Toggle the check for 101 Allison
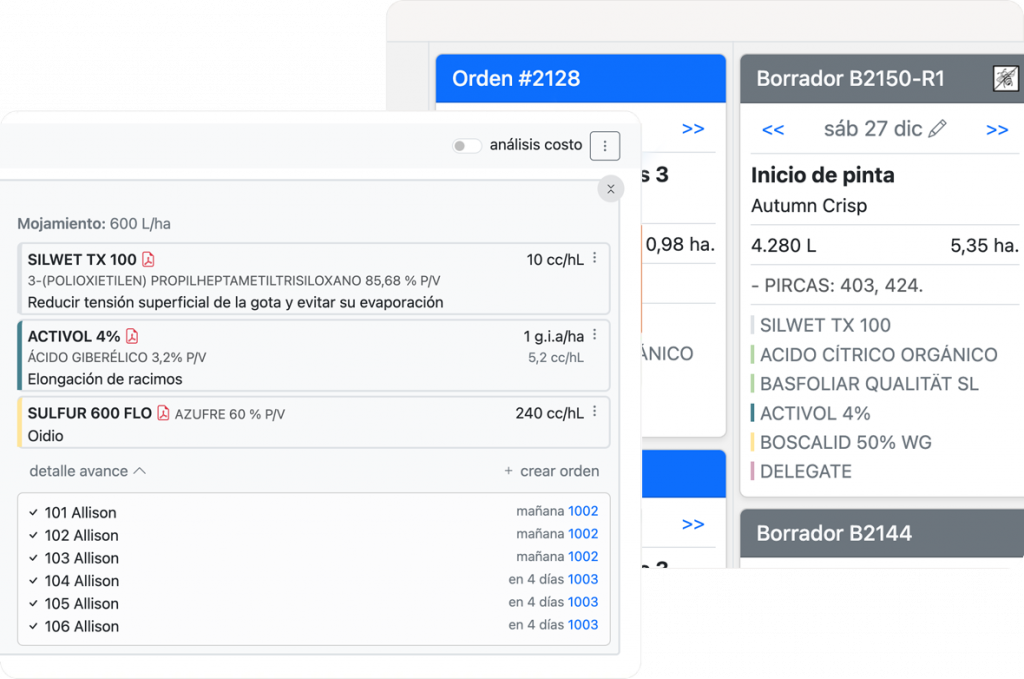1024x679 pixels. click(x=34, y=513)
